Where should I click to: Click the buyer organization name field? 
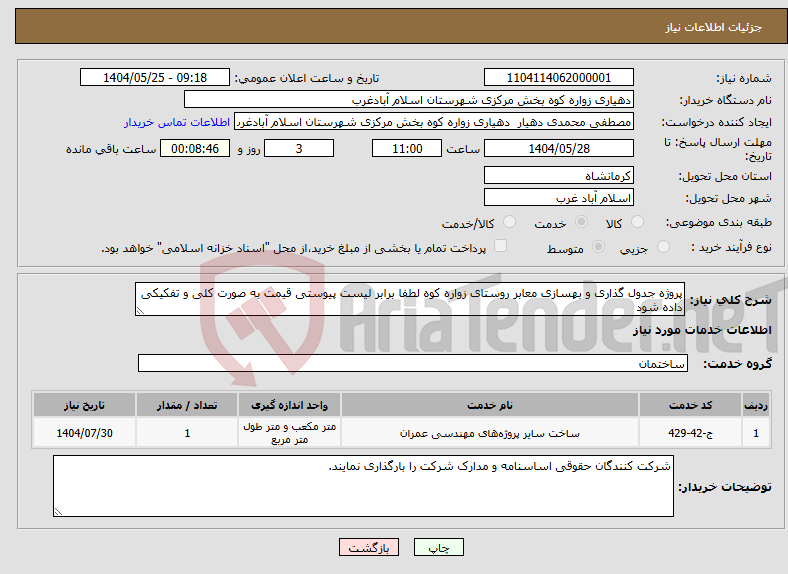coord(409,100)
